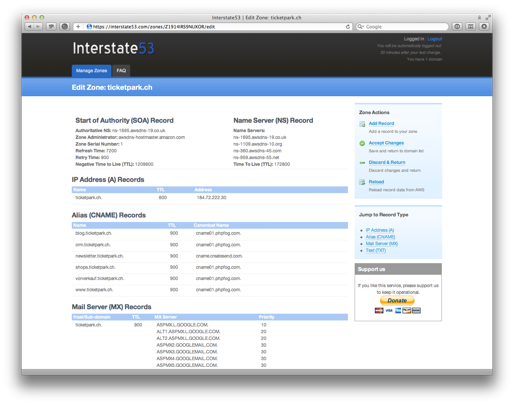514x405 pixels.
Task: Click the address 184.72.222.30
Action: point(211,198)
